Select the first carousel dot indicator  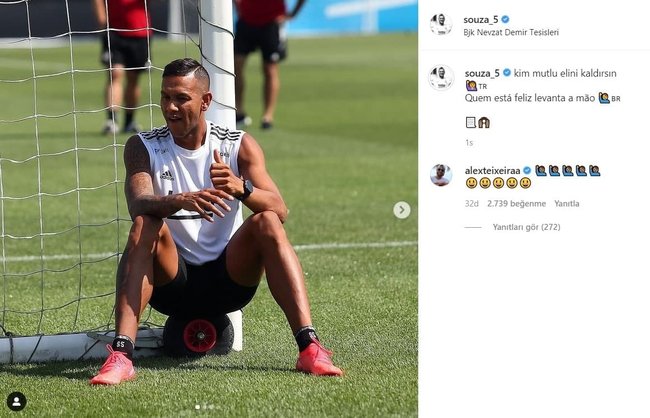(x=197, y=407)
